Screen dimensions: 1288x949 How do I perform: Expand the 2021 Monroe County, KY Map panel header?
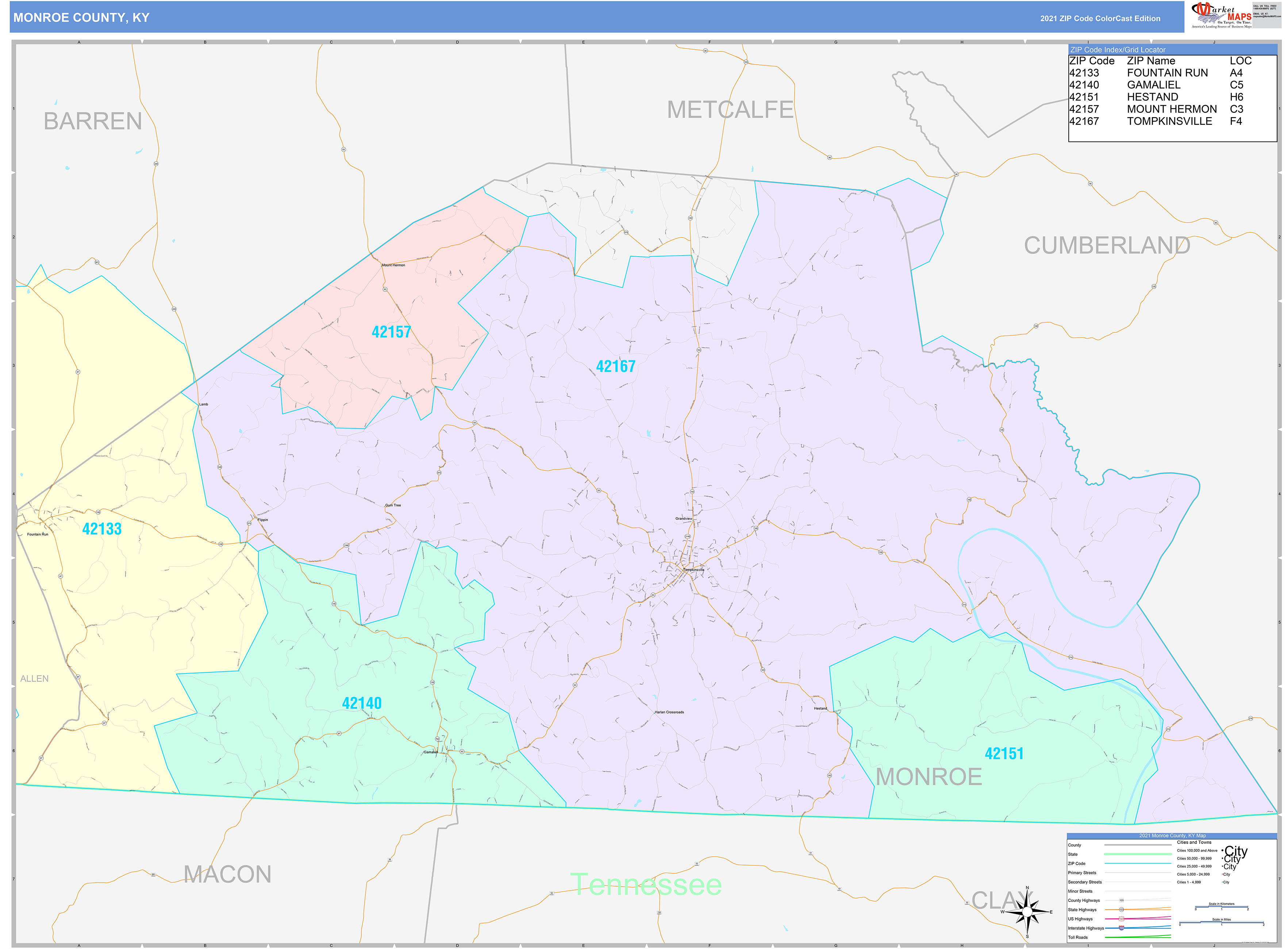1173,836
